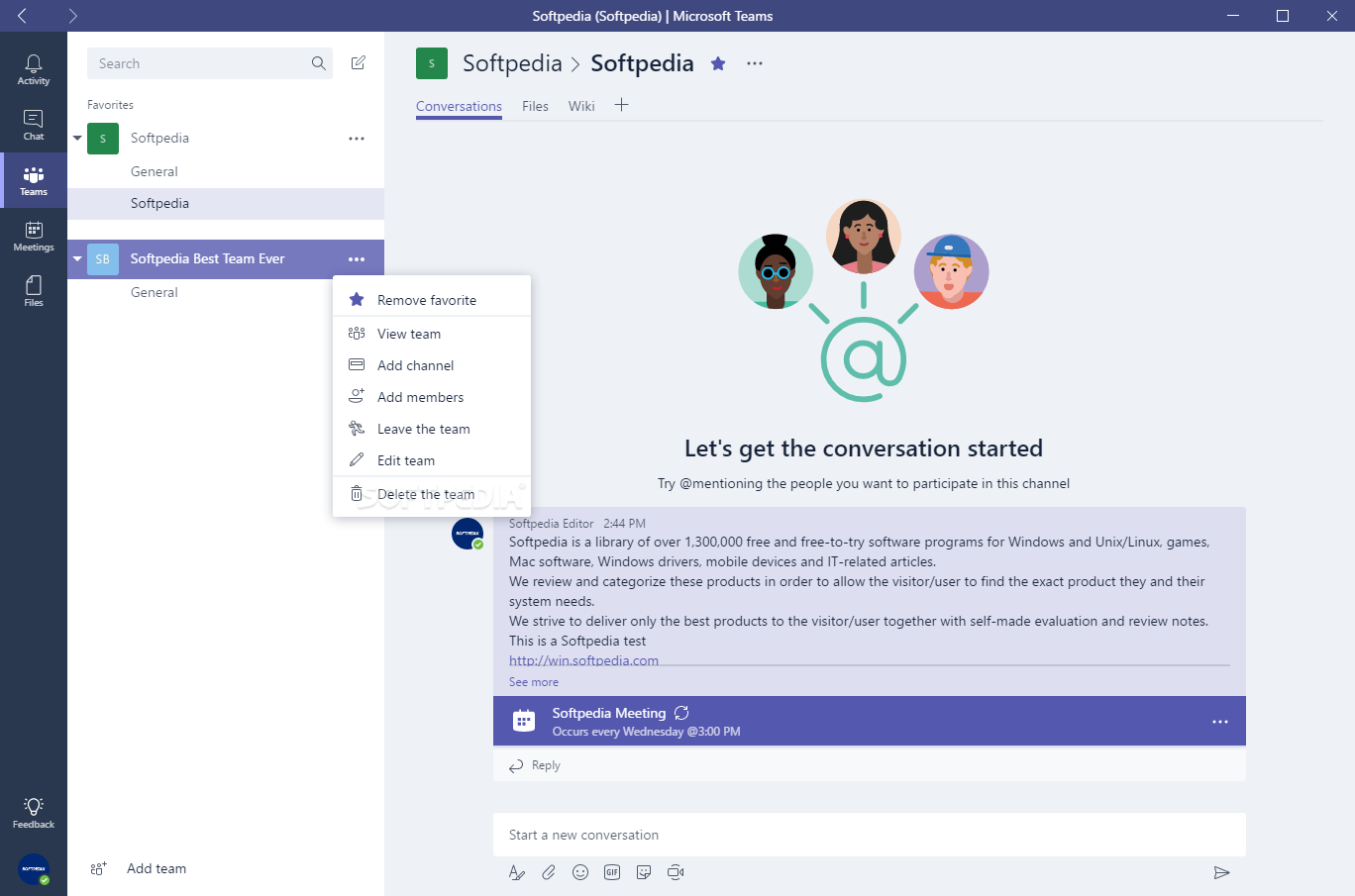
Task: Choose Leave the team menu entry
Action: point(432,429)
